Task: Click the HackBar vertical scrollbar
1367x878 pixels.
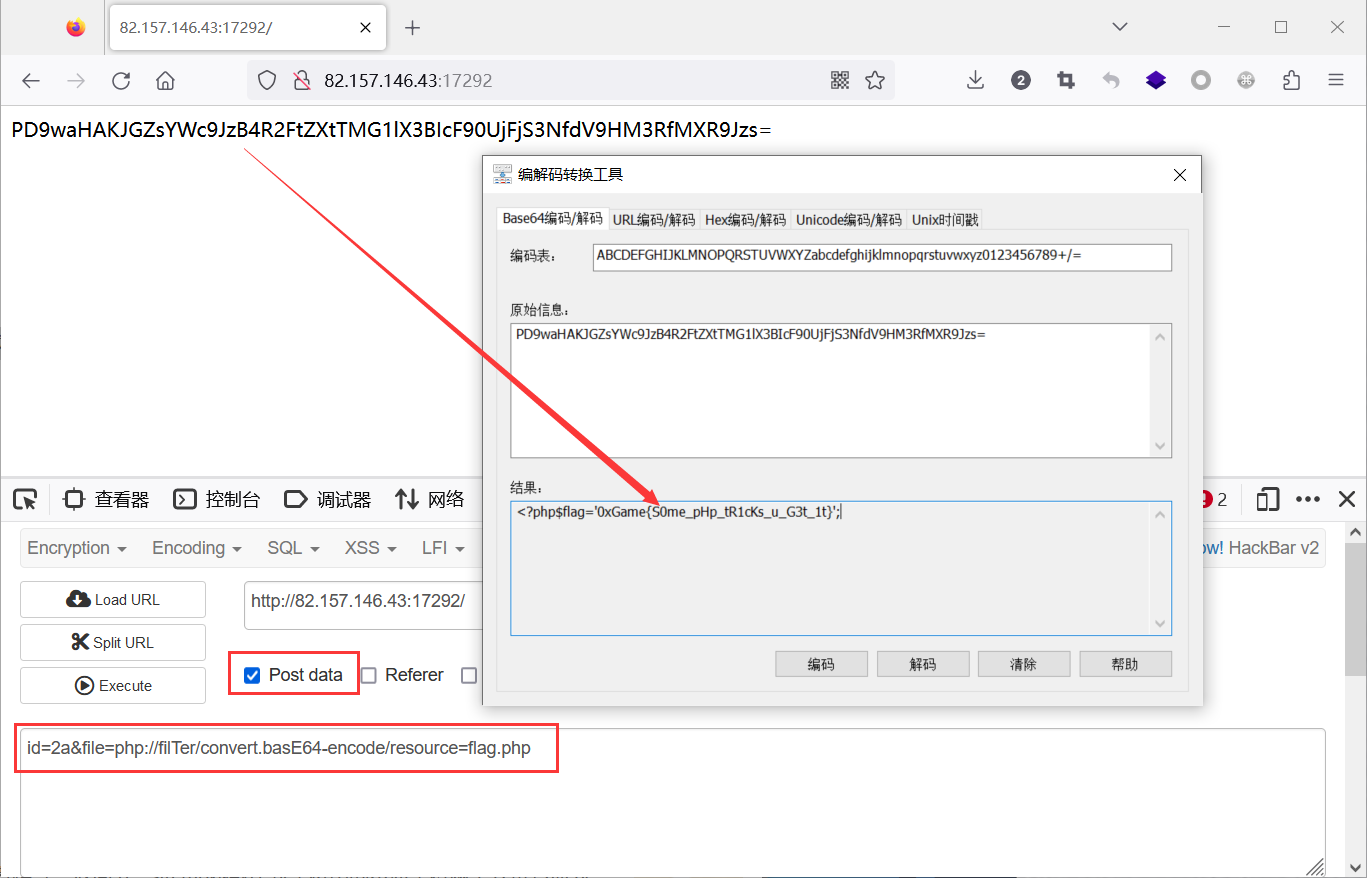Action: 1355,610
